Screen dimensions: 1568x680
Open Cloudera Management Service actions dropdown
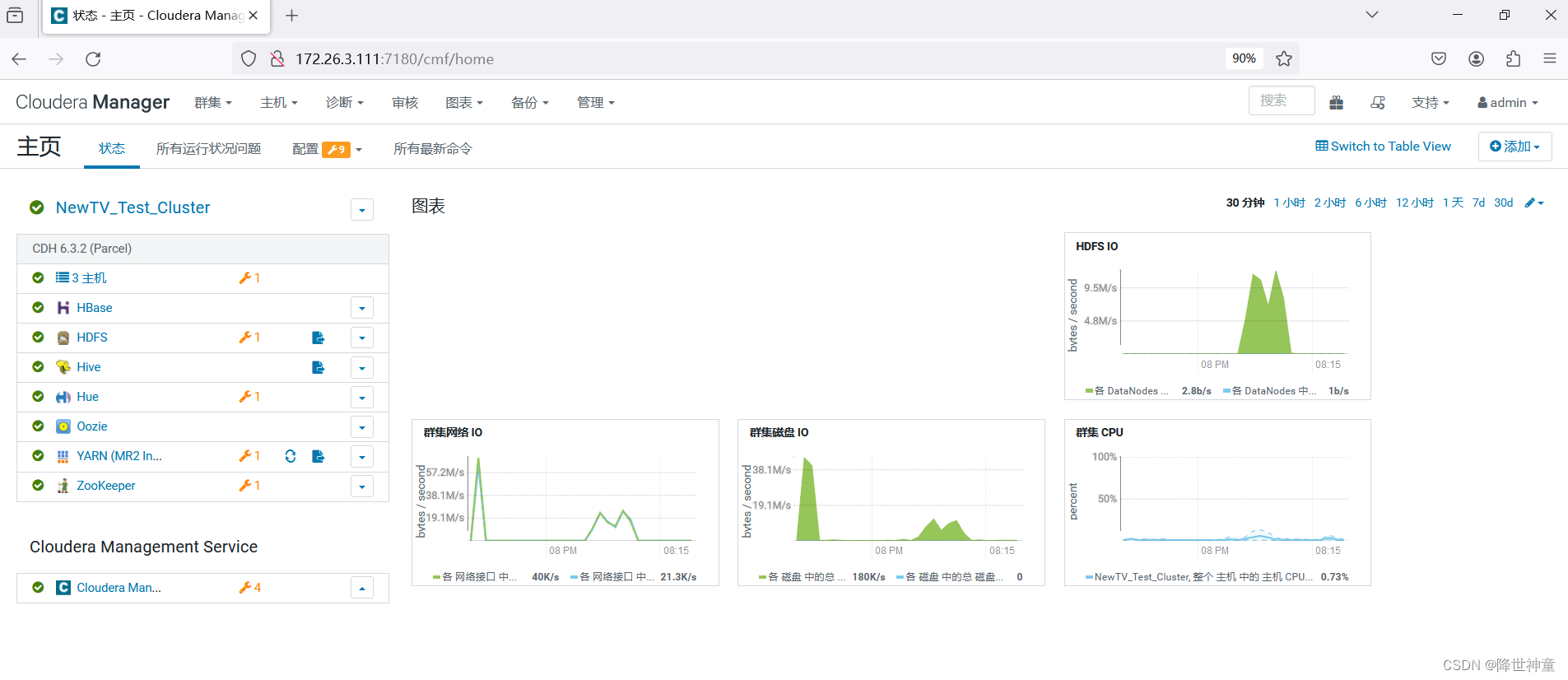click(362, 588)
